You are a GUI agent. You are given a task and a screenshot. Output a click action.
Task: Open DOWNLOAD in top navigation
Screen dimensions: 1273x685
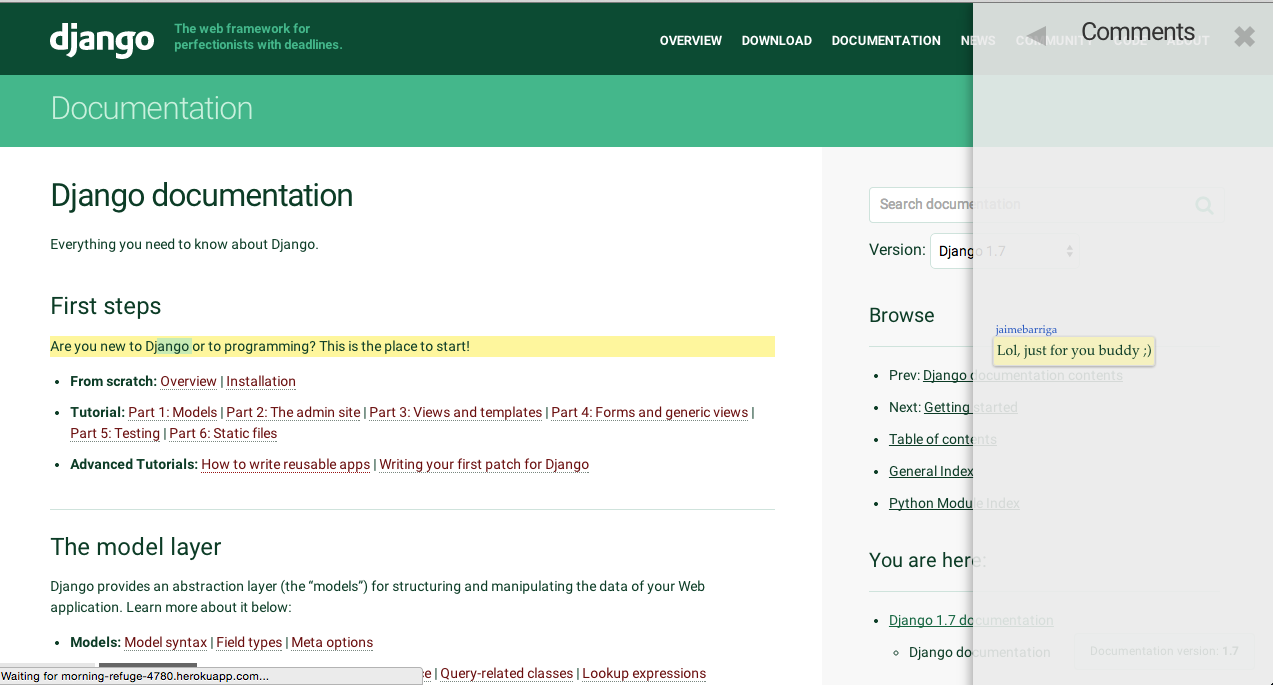point(776,41)
